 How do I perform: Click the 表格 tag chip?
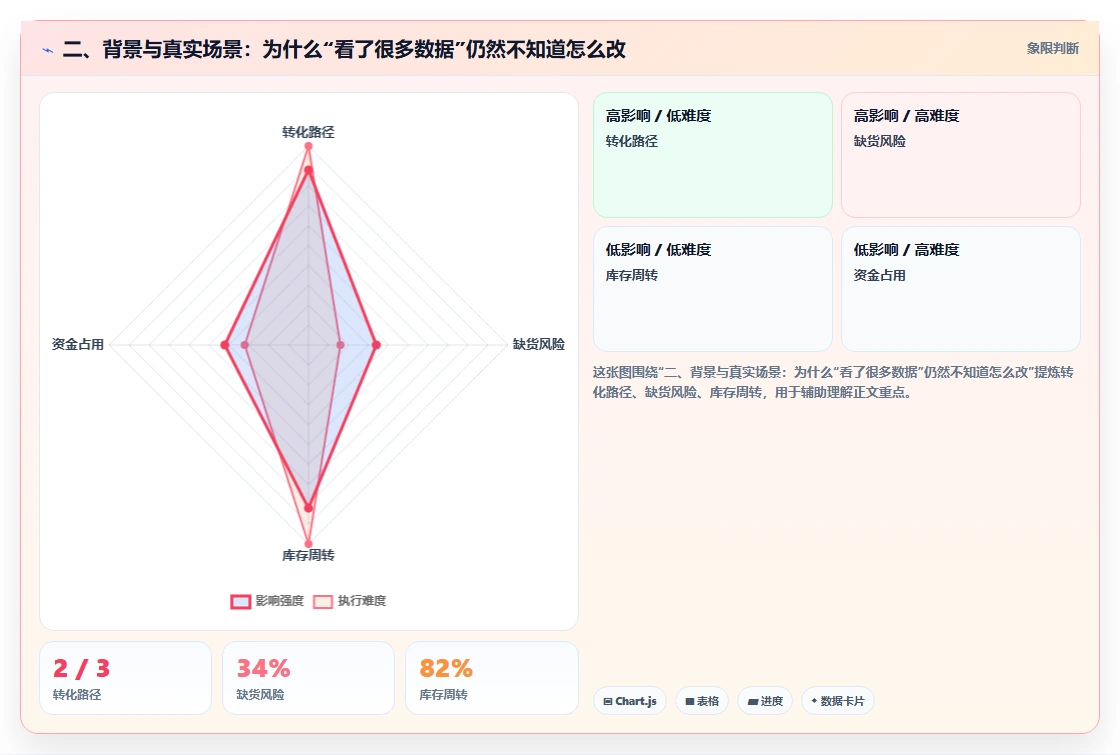[702, 701]
